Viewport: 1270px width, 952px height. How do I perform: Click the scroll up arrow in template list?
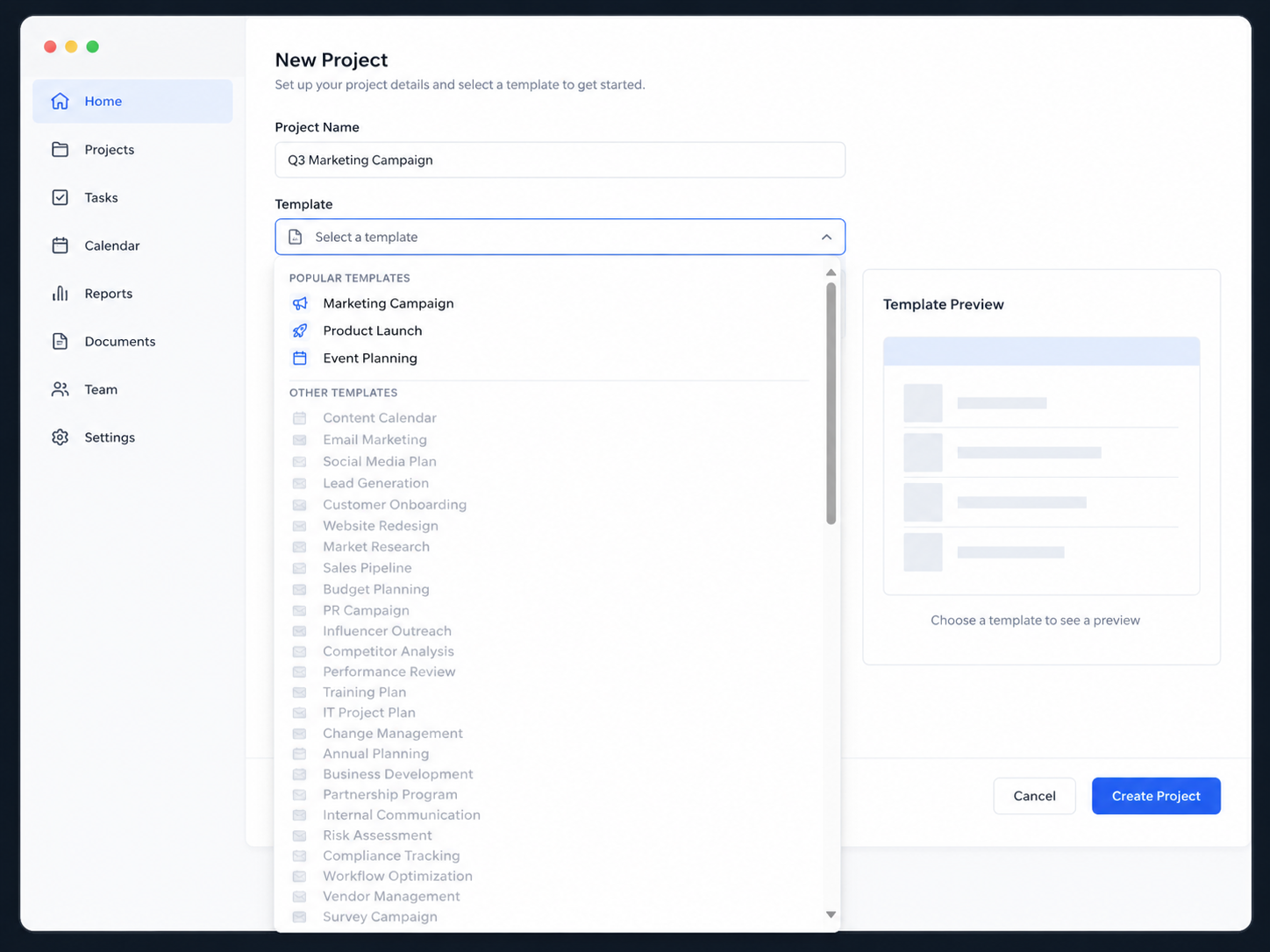[x=831, y=273]
